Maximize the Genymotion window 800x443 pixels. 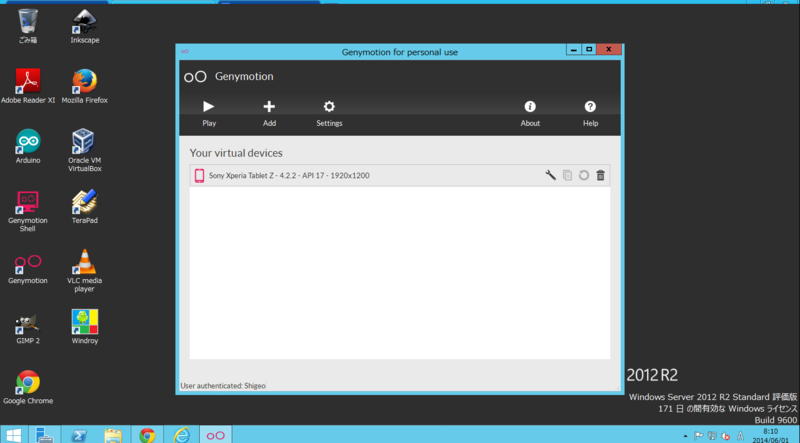pyautogui.click(x=589, y=50)
